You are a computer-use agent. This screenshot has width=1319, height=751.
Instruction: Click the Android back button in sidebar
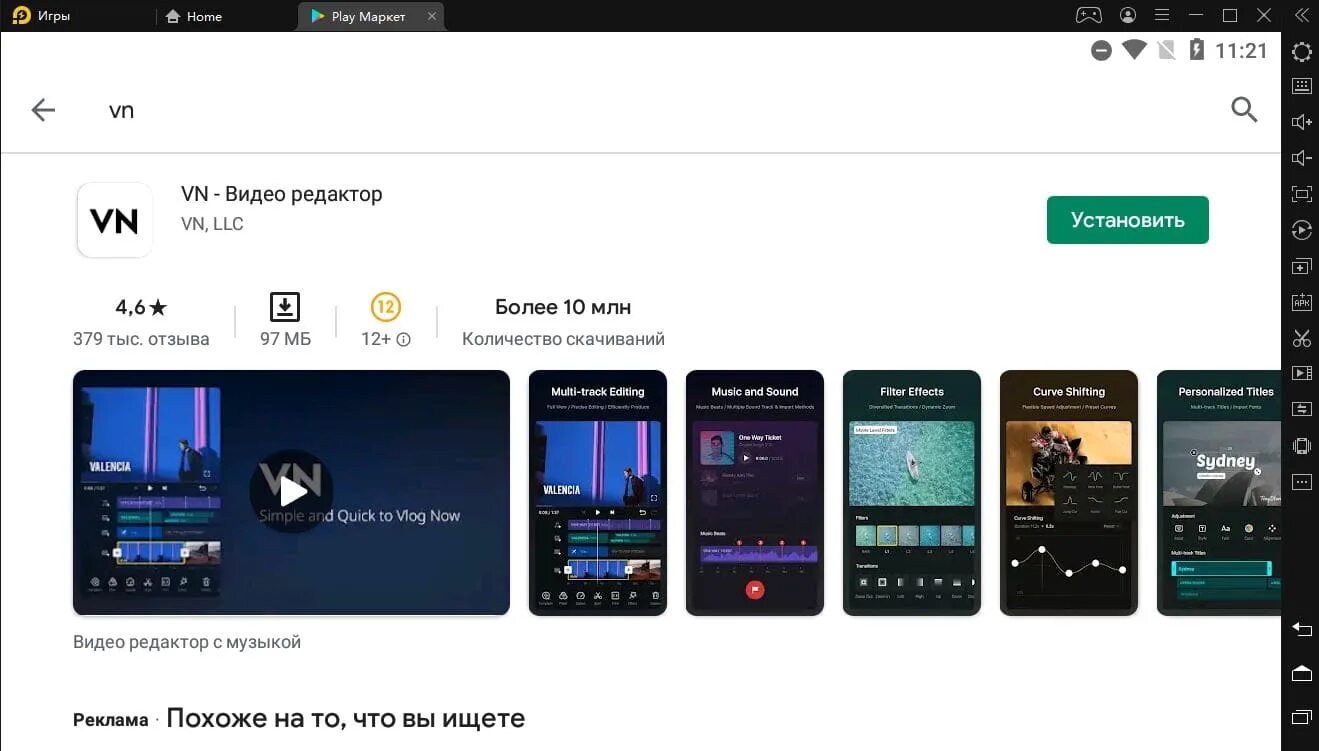point(1301,629)
